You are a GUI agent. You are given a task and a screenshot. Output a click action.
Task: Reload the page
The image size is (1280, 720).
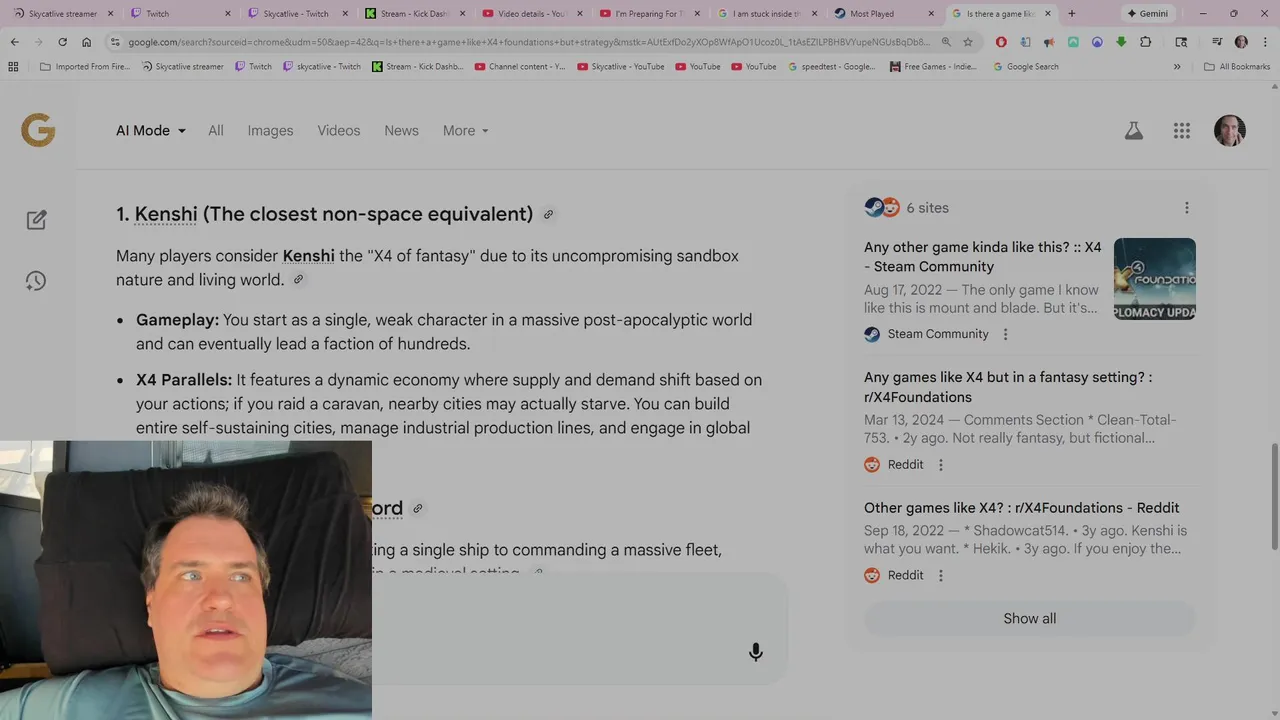coord(62,42)
